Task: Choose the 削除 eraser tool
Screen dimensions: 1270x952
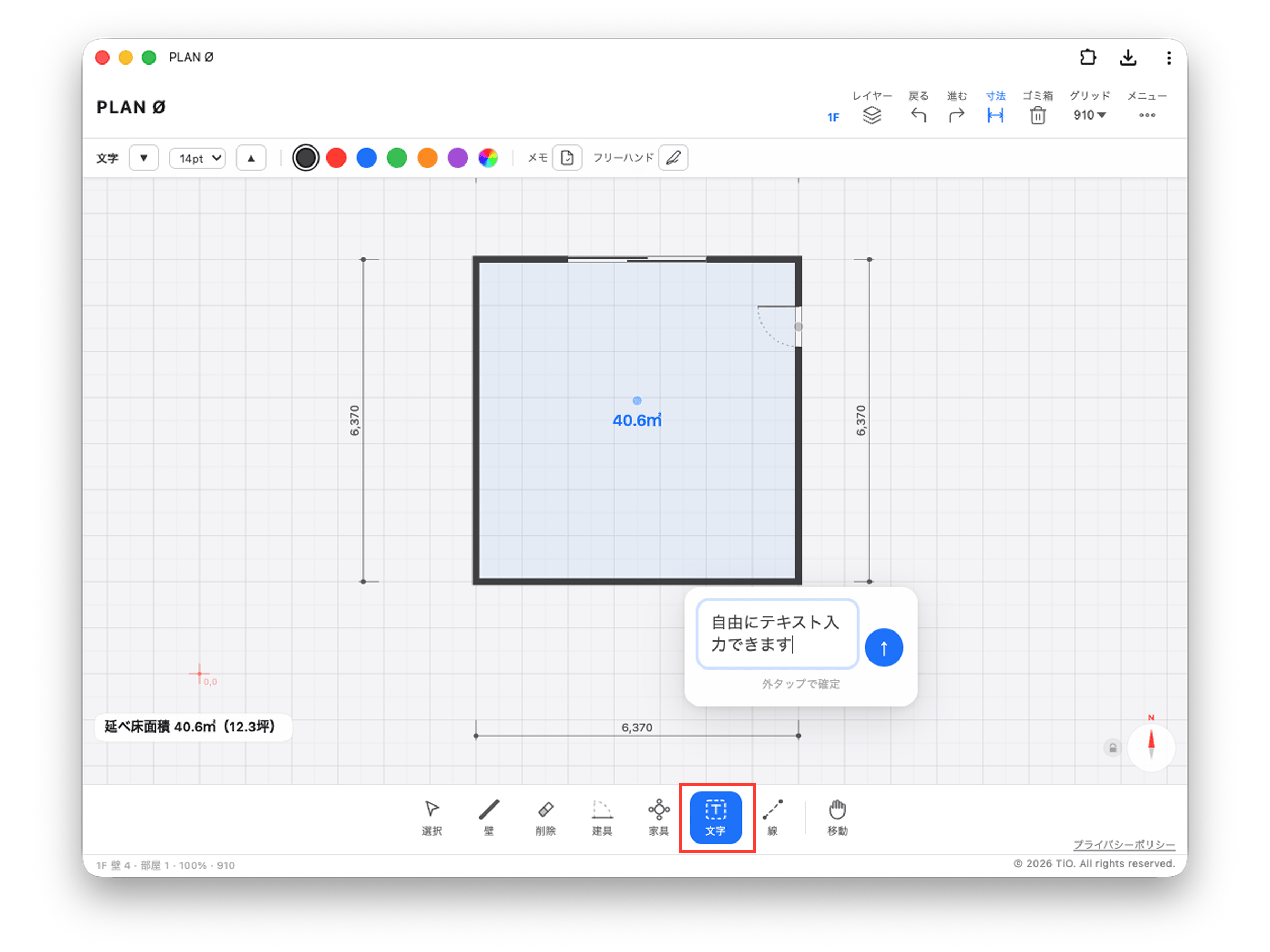Action: click(546, 817)
